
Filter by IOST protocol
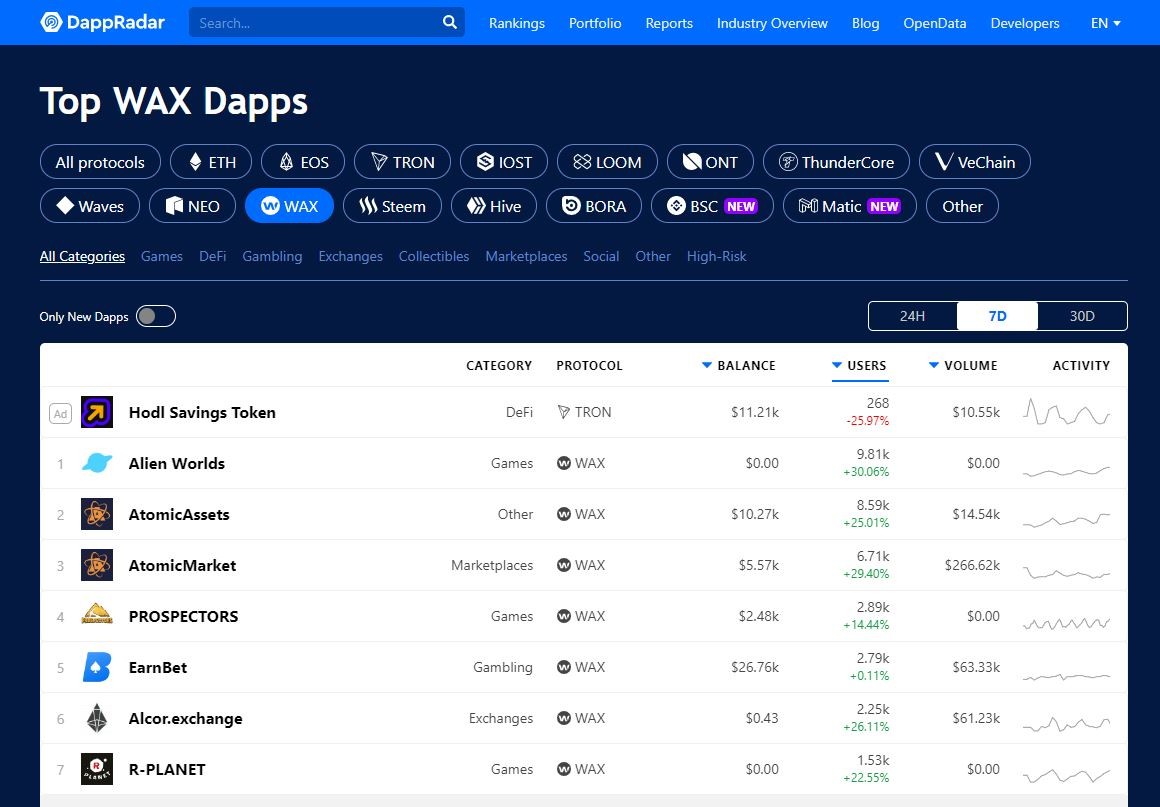click(x=504, y=162)
